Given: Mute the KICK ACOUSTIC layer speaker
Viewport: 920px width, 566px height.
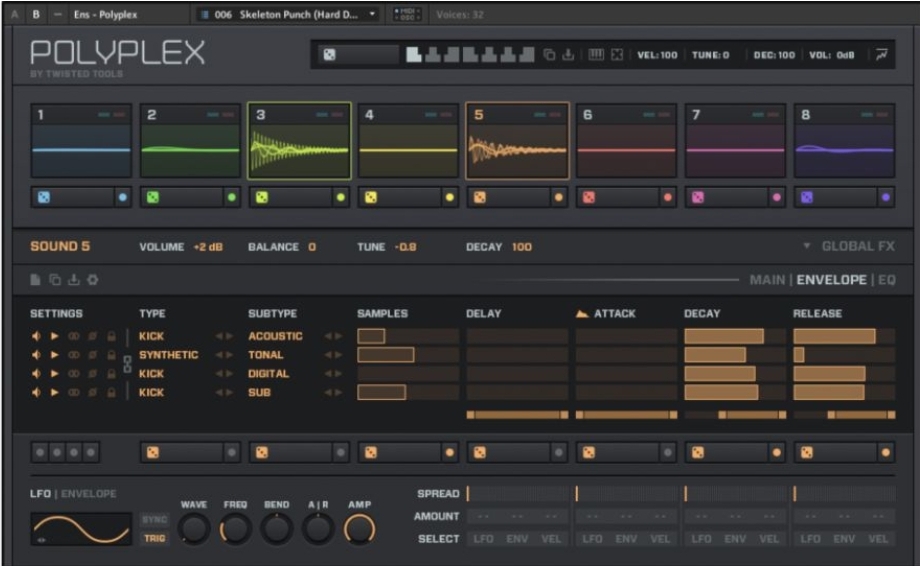Looking at the screenshot, I should 36,336.
